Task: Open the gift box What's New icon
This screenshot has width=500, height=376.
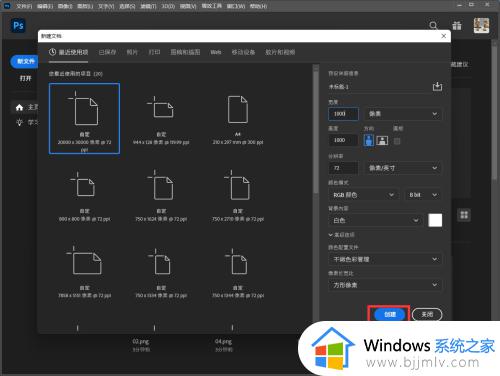Action: tap(457, 26)
